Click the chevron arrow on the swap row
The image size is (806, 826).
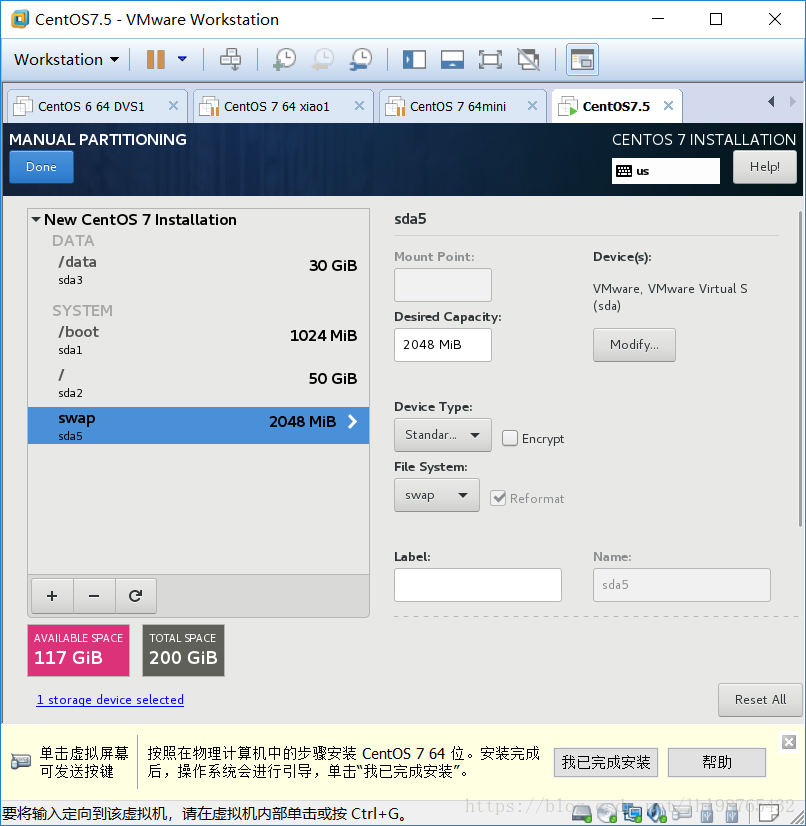coord(352,421)
